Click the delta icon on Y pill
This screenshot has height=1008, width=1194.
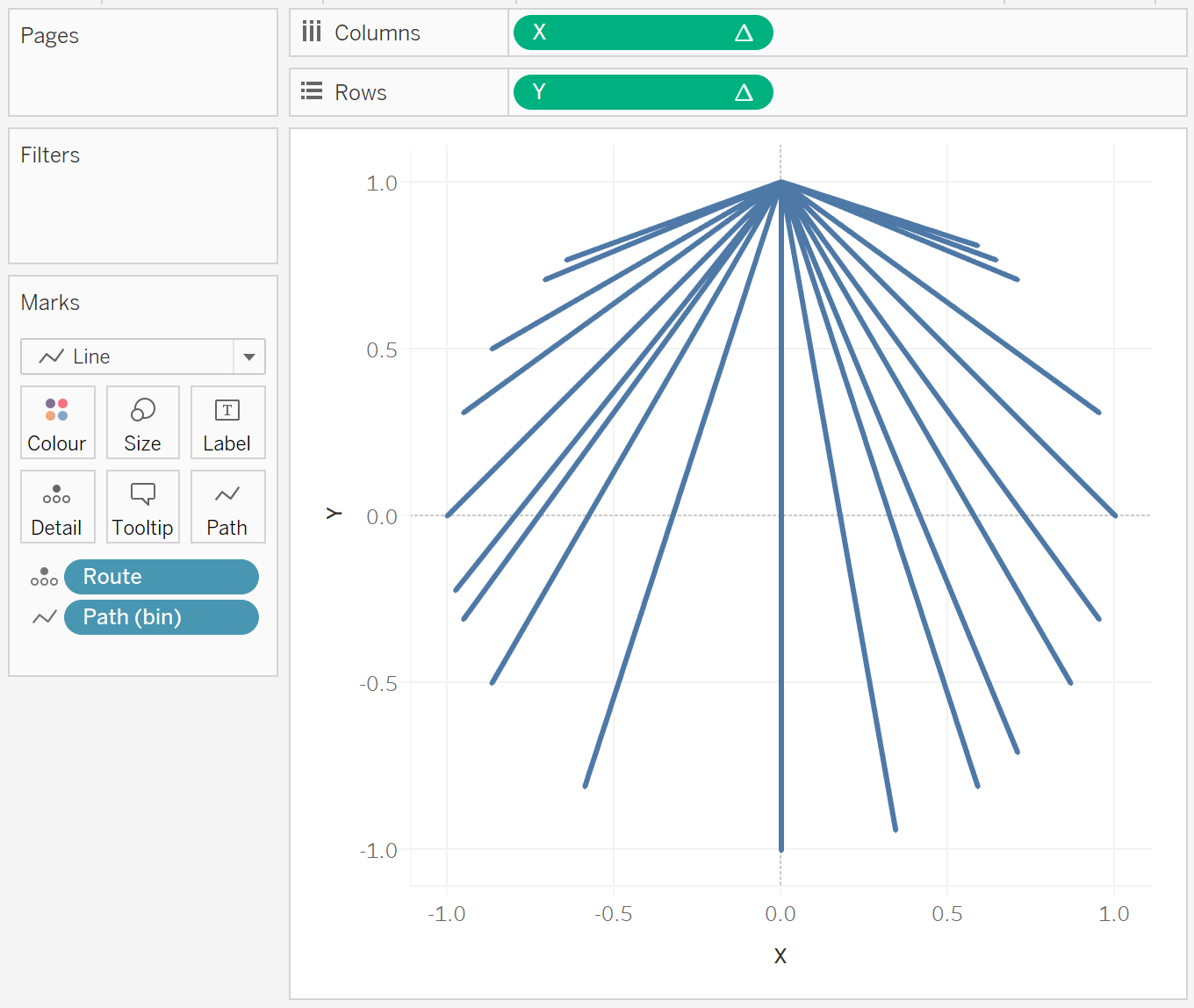coord(744,93)
